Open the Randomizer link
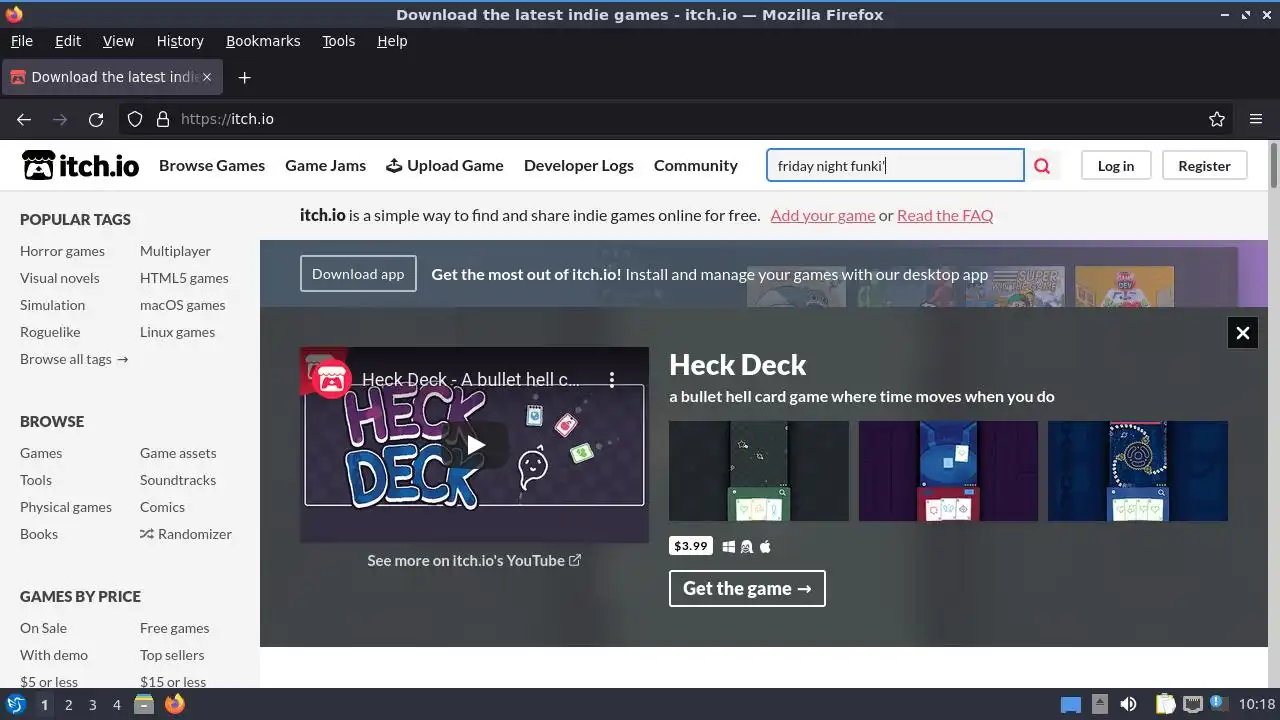Image resolution: width=1280 pixels, height=720 pixels. pos(186,534)
